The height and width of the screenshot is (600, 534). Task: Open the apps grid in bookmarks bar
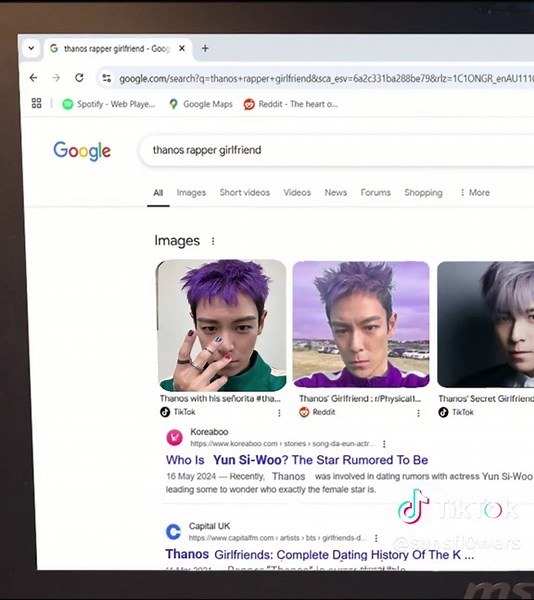point(36,103)
